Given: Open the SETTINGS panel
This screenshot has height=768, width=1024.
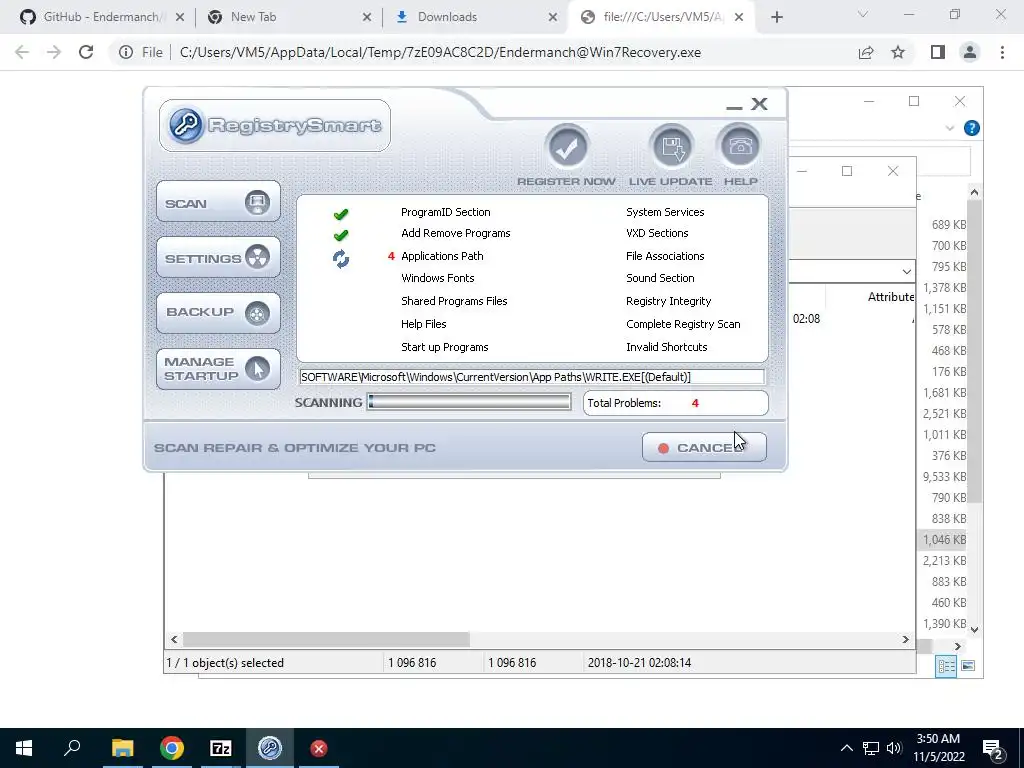Looking at the screenshot, I should [218, 257].
